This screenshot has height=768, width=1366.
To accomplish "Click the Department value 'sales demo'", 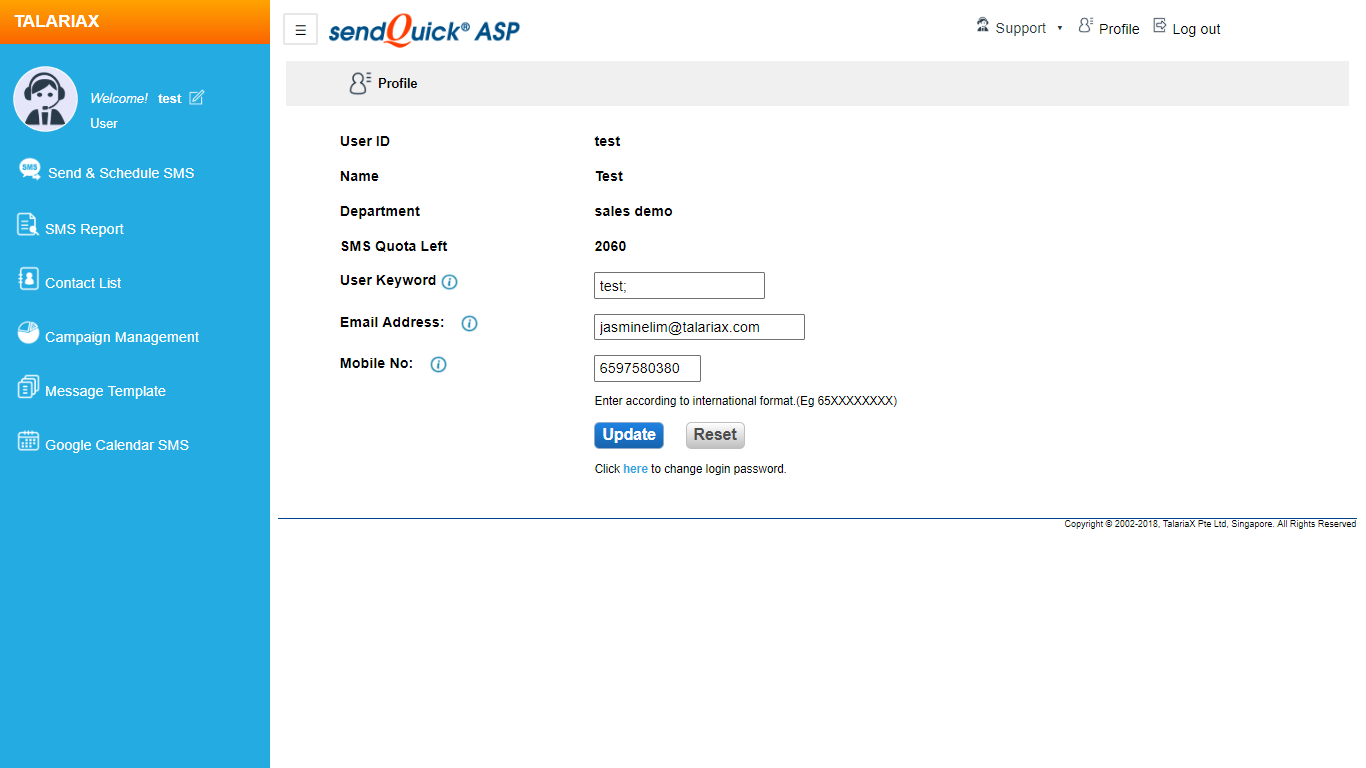I will coord(633,211).
